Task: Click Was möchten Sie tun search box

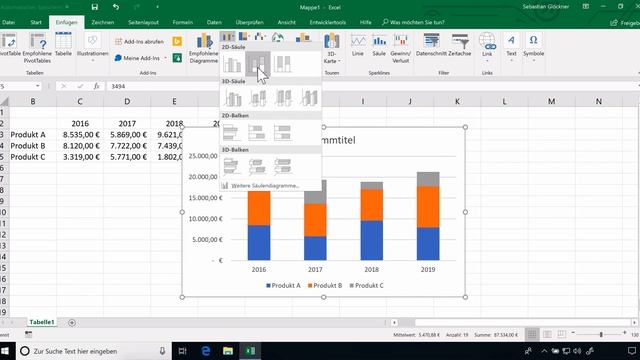Action: click(413, 22)
